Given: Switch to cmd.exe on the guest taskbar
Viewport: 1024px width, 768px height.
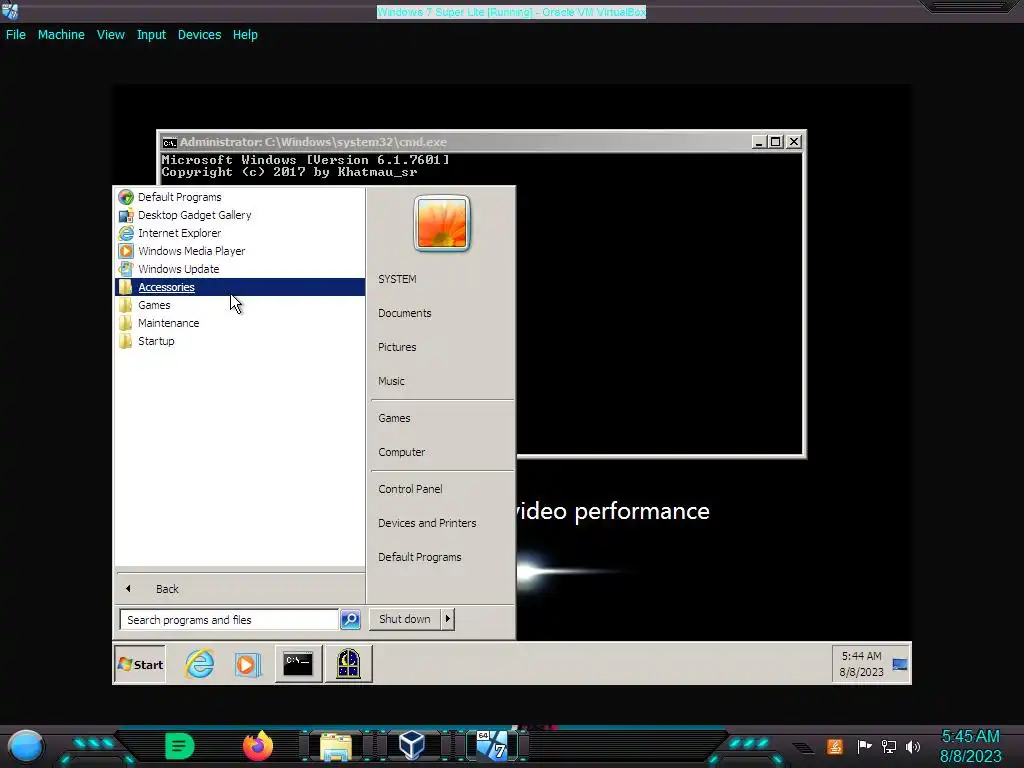Looking at the screenshot, I should pos(298,664).
